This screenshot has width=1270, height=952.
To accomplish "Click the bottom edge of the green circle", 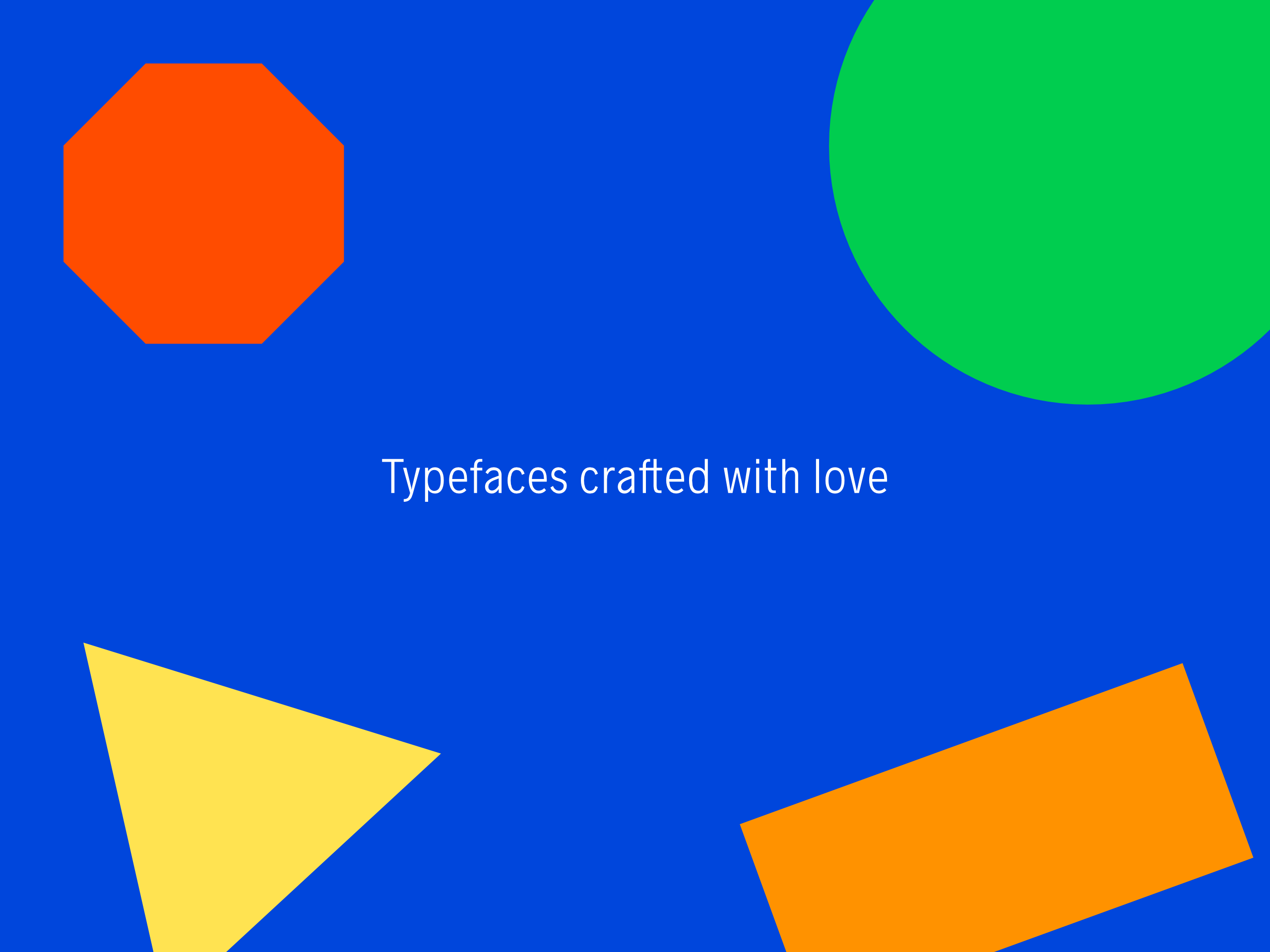I will [x=1087, y=402].
